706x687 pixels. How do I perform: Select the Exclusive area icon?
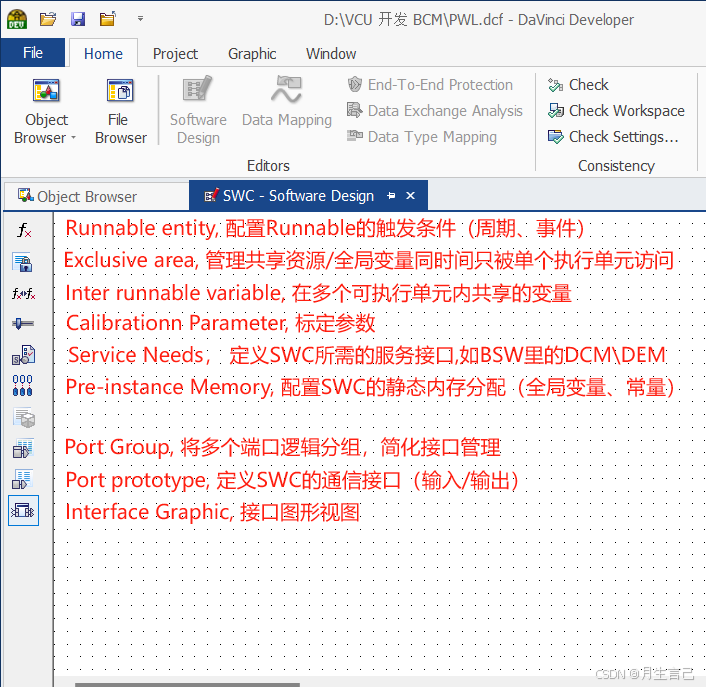point(23,262)
